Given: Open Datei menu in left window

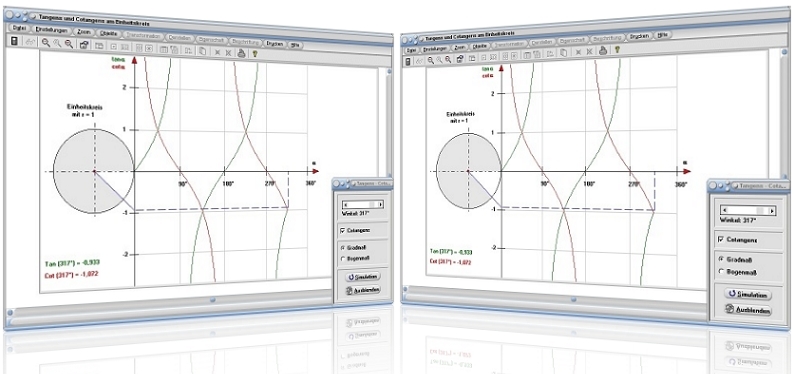Looking at the screenshot, I should coord(19,28).
